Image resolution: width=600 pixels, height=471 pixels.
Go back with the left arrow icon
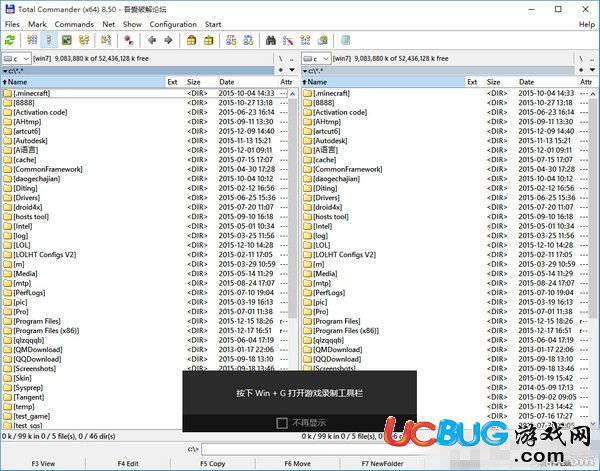pyautogui.click(x=152, y=40)
